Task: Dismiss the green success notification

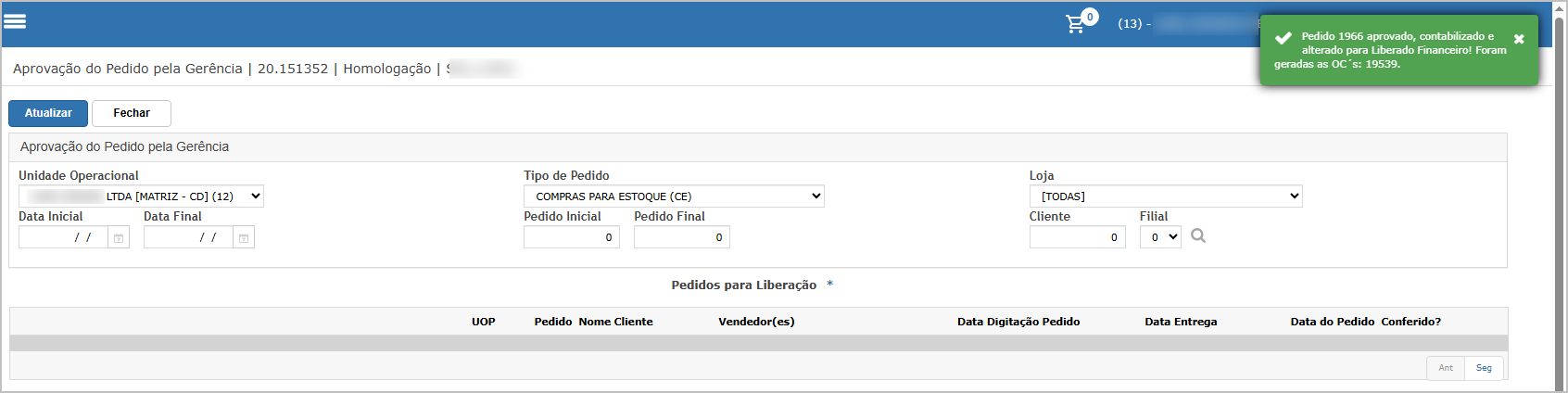Action: tap(1519, 39)
